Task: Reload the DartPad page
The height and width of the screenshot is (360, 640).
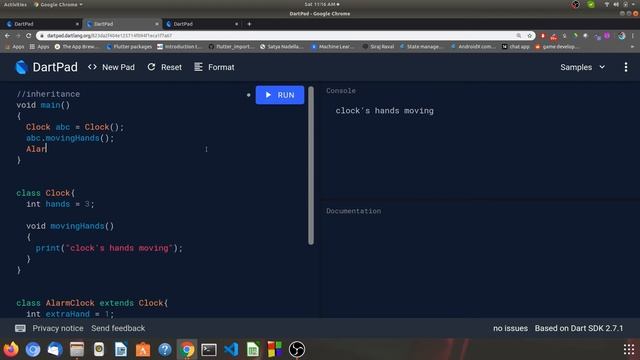Action: point(28,36)
